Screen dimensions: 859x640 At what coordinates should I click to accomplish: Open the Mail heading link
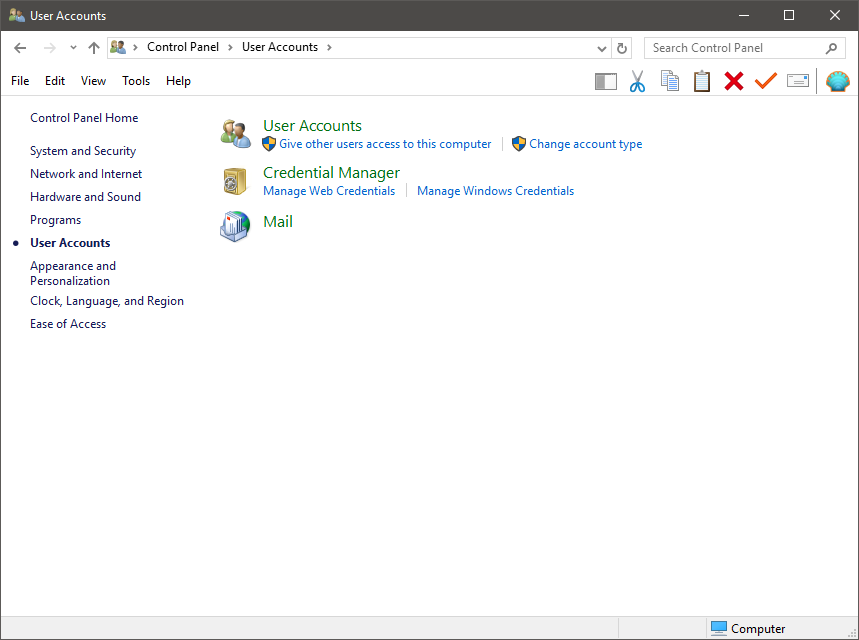click(278, 221)
